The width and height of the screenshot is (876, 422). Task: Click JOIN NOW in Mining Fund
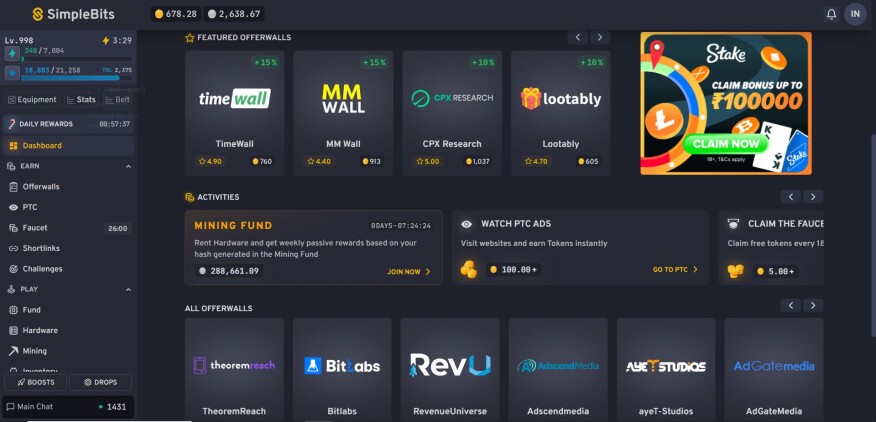tap(409, 272)
